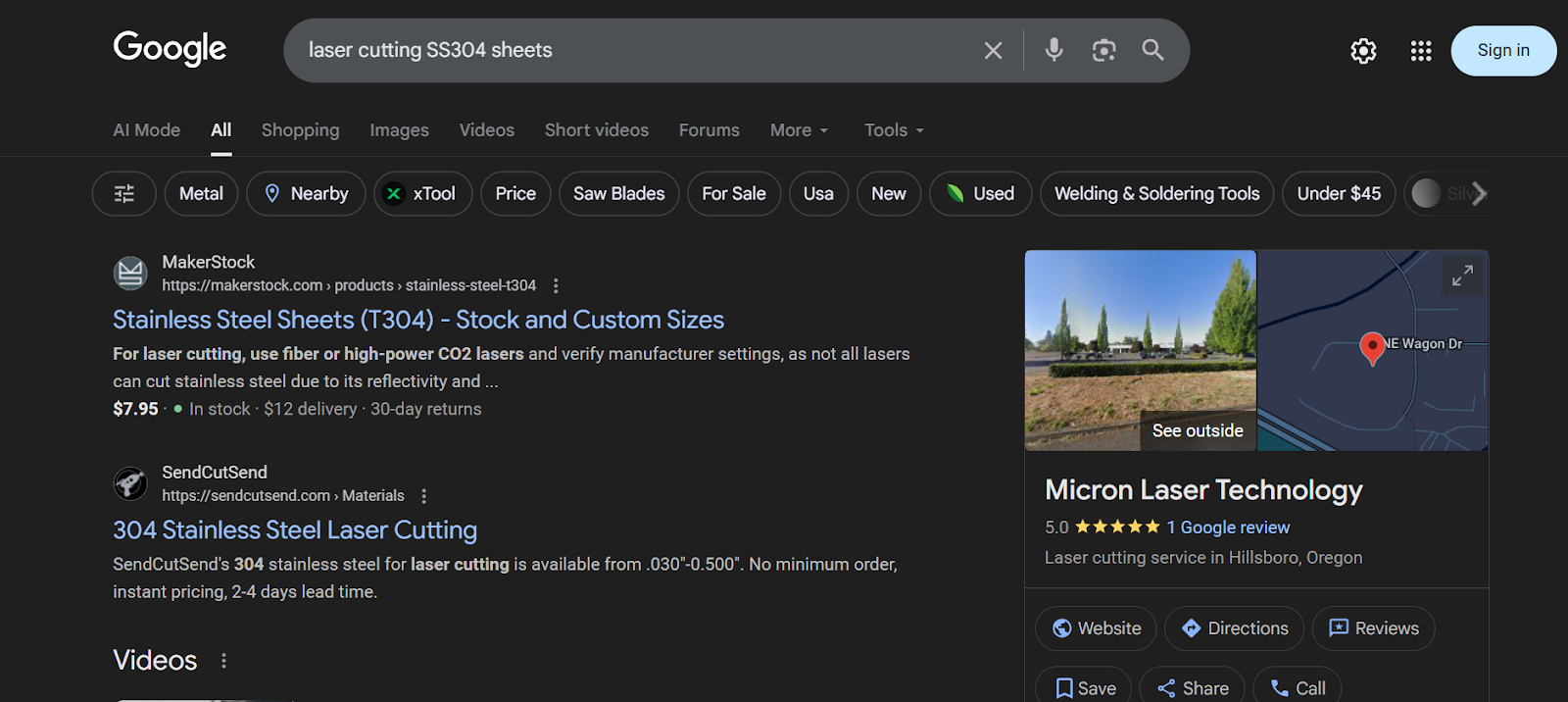Switch to AI Mode tab
The width and height of the screenshot is (1568, 702).
tap(147, 130)
